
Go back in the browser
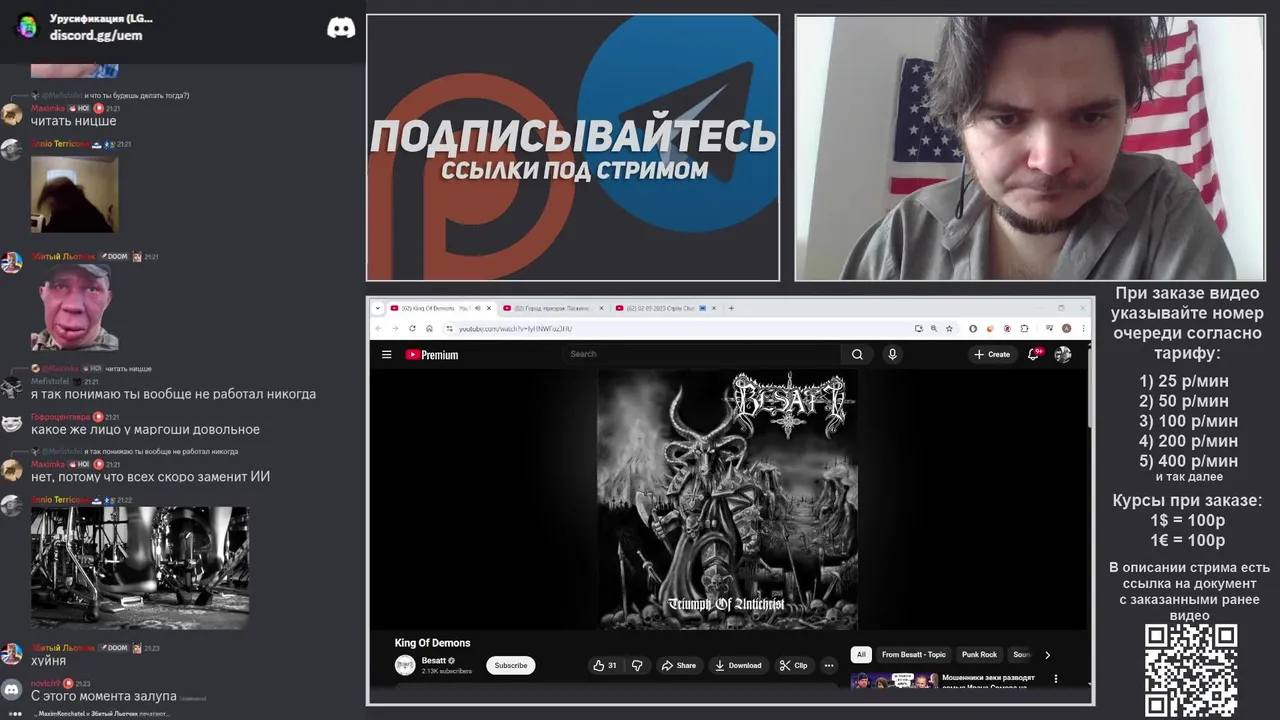click(x=379, y=328)
